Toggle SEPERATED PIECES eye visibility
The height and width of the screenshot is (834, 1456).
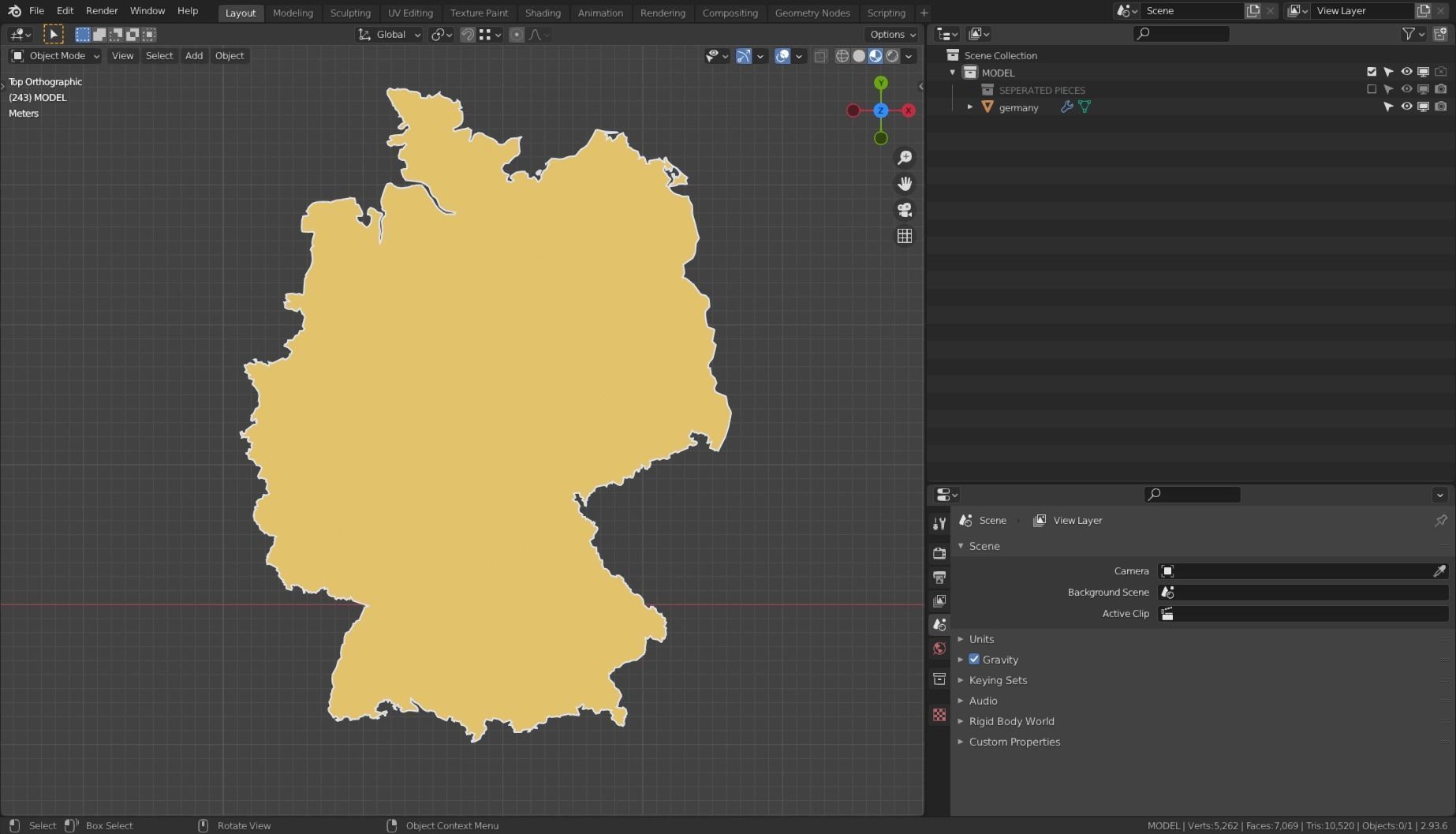coord(1406,89)
